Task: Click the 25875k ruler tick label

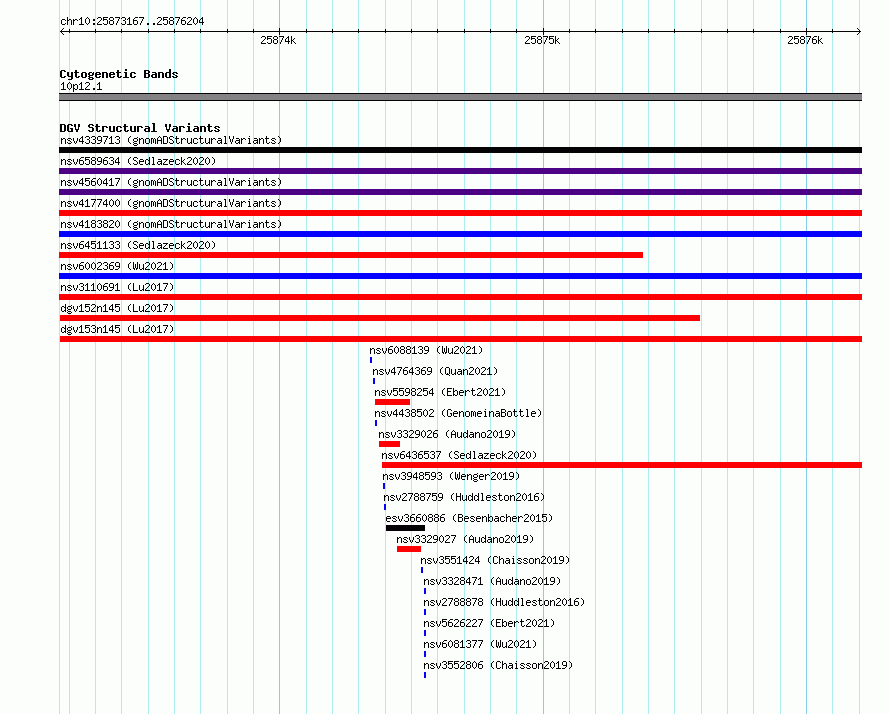Action: [542, 40]
